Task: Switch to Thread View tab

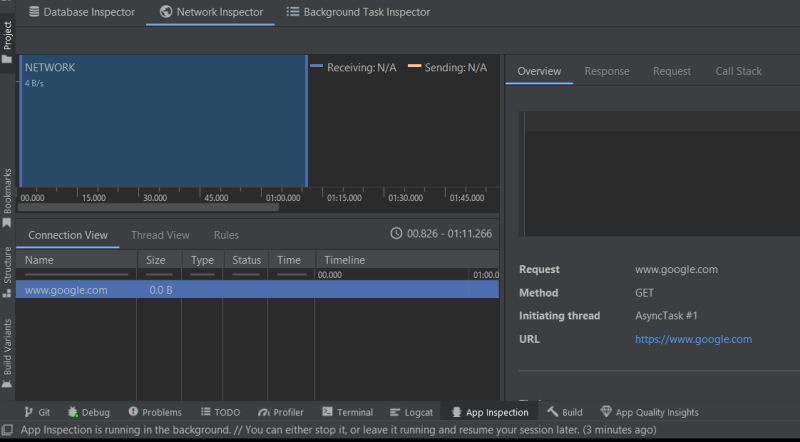Action: point(160,235)
